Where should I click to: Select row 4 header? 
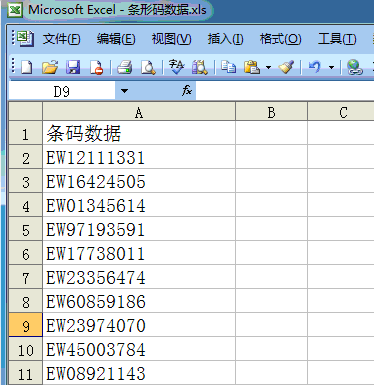pyautogui.click(x=25, y=205)
